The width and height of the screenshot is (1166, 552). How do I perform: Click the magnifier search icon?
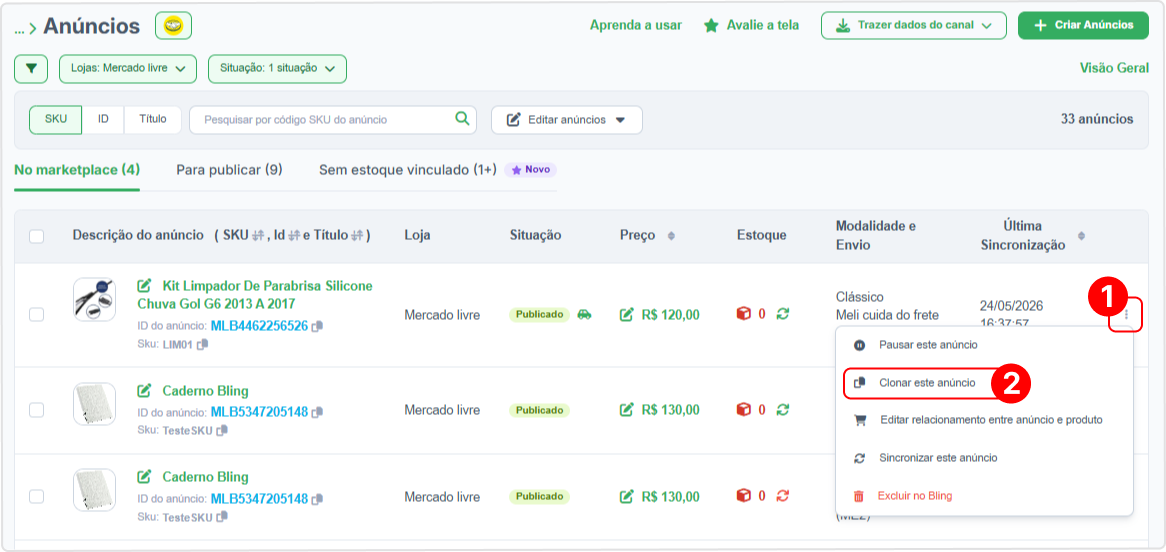[462, 118]
